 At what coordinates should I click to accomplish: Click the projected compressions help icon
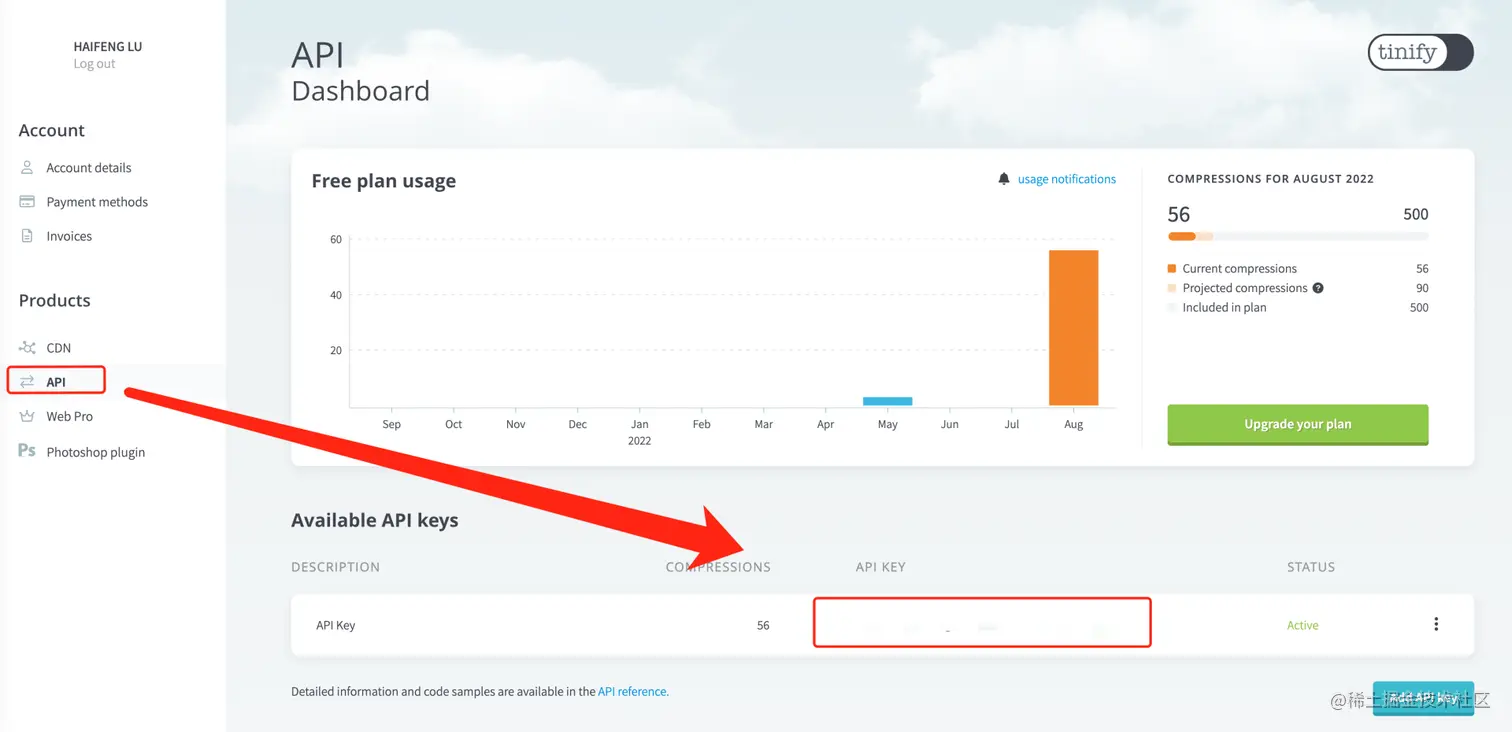(x=1318, y=288)
